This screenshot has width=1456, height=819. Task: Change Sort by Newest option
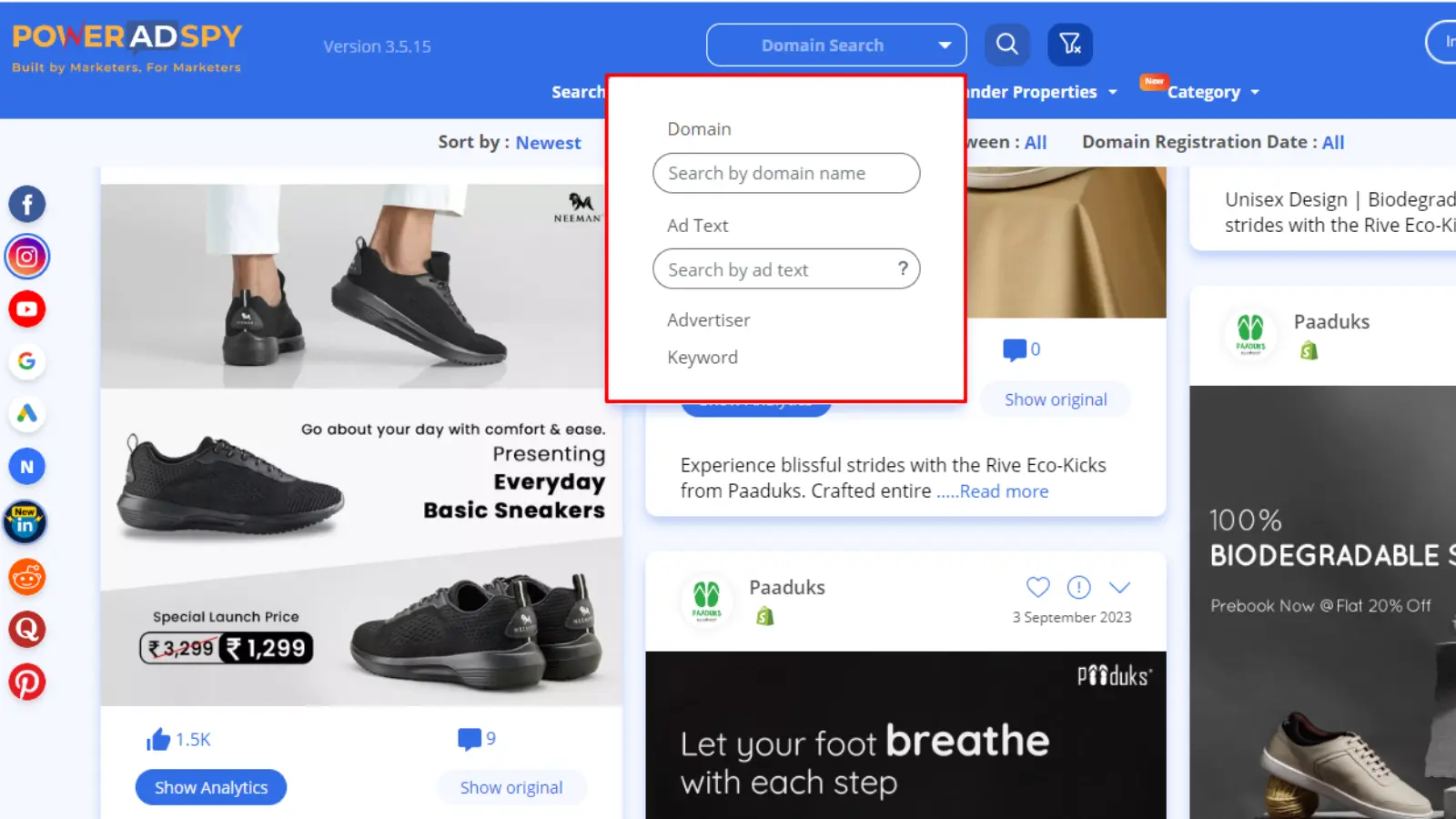click(548, 142)
